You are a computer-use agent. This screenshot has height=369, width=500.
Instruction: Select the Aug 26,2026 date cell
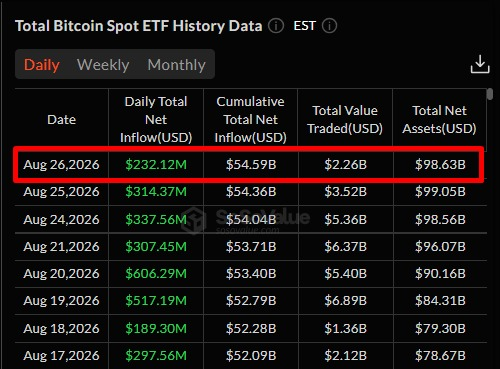pos(61,164)
